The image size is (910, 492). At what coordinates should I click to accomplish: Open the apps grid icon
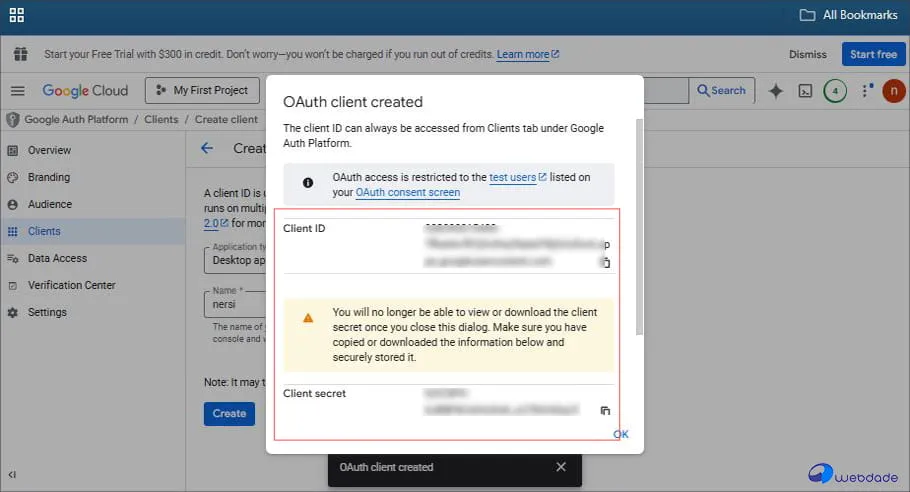17,16
